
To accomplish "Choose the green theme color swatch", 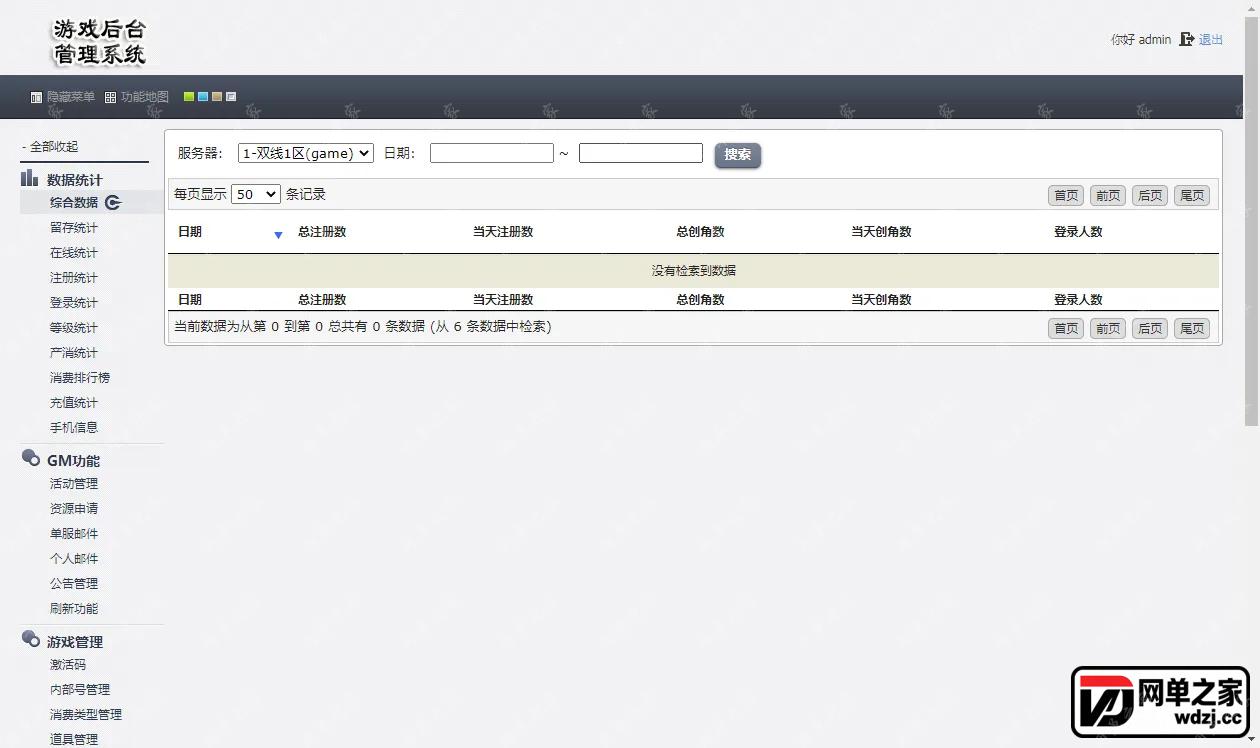I will point(189,97).
